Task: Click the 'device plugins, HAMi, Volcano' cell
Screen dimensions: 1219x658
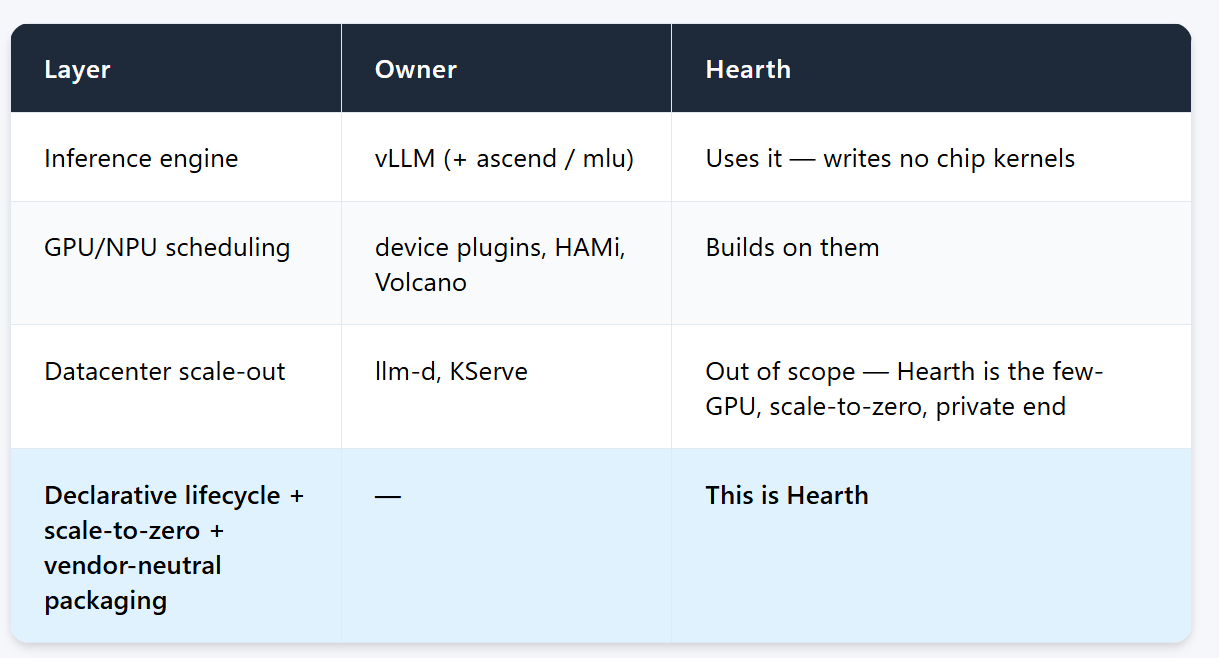Action: [x=506, y=264]
